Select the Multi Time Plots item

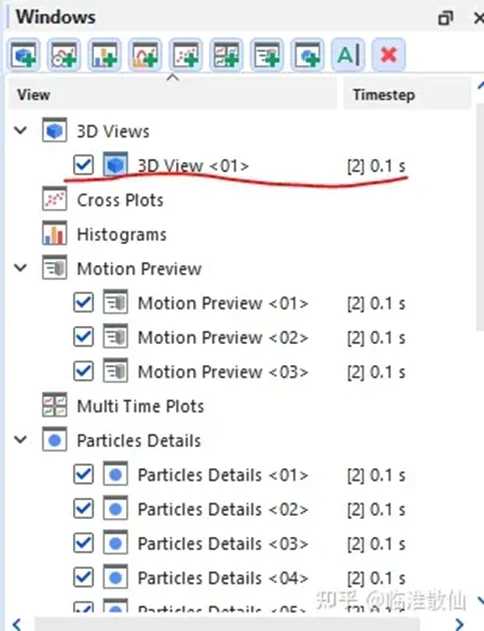pos(140,406)
